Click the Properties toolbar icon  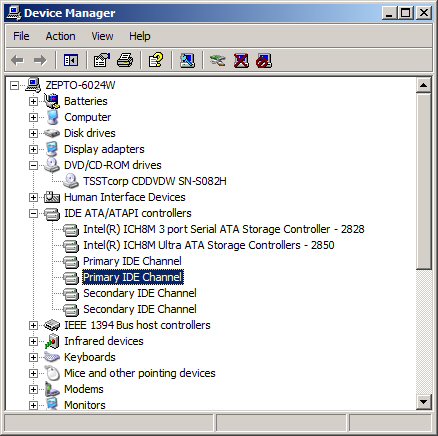[x=102, y=60]
